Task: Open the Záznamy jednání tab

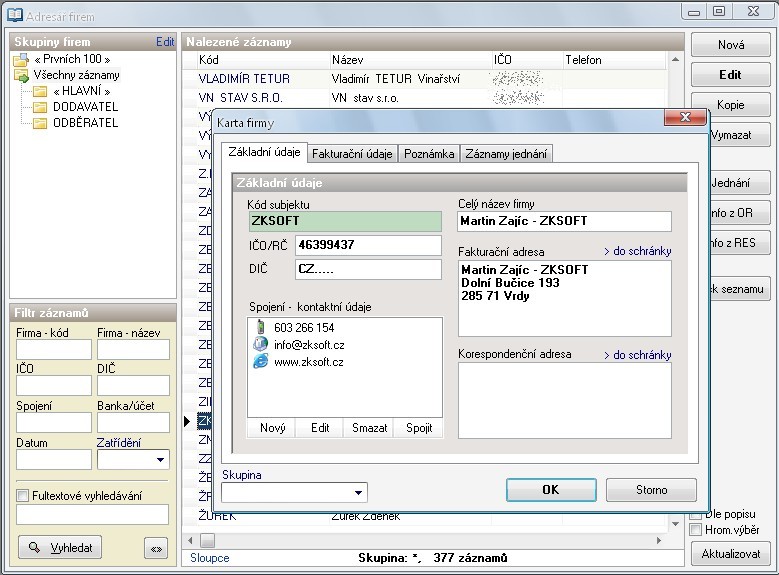Action: coord(507,153)
